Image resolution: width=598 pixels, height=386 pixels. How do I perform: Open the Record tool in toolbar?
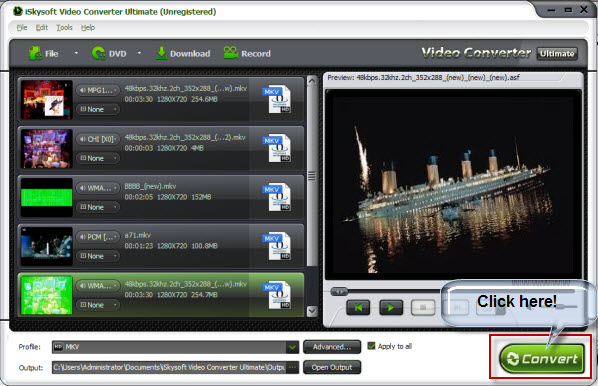point(247,53)
